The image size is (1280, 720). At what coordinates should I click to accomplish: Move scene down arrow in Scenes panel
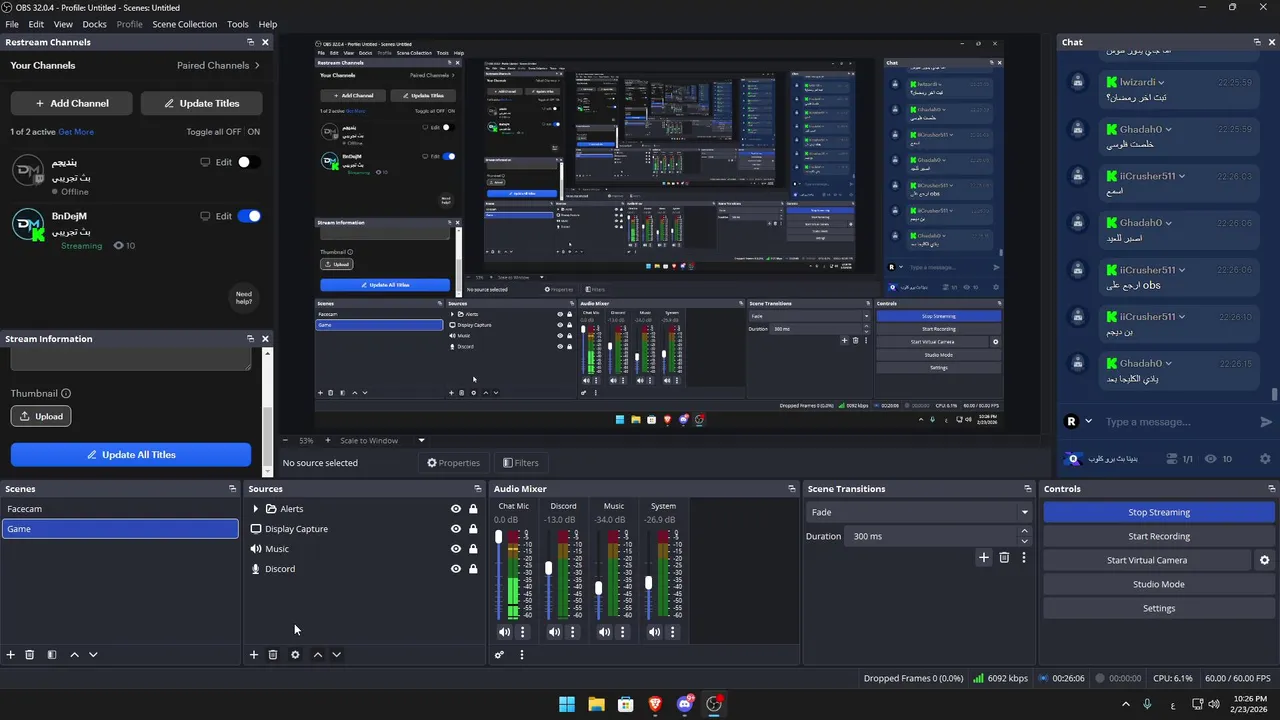click(93, 655)
